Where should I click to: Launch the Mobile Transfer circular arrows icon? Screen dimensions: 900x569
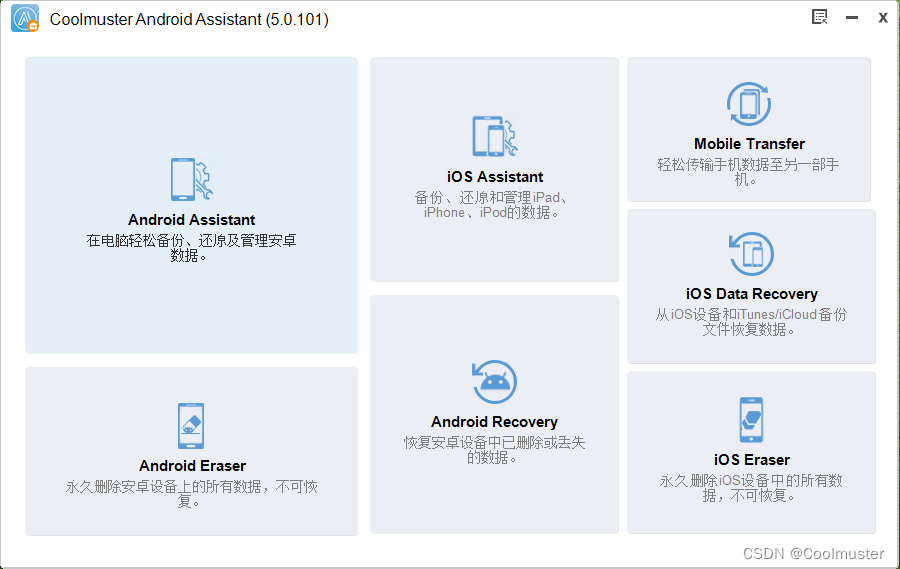point(749,104)
